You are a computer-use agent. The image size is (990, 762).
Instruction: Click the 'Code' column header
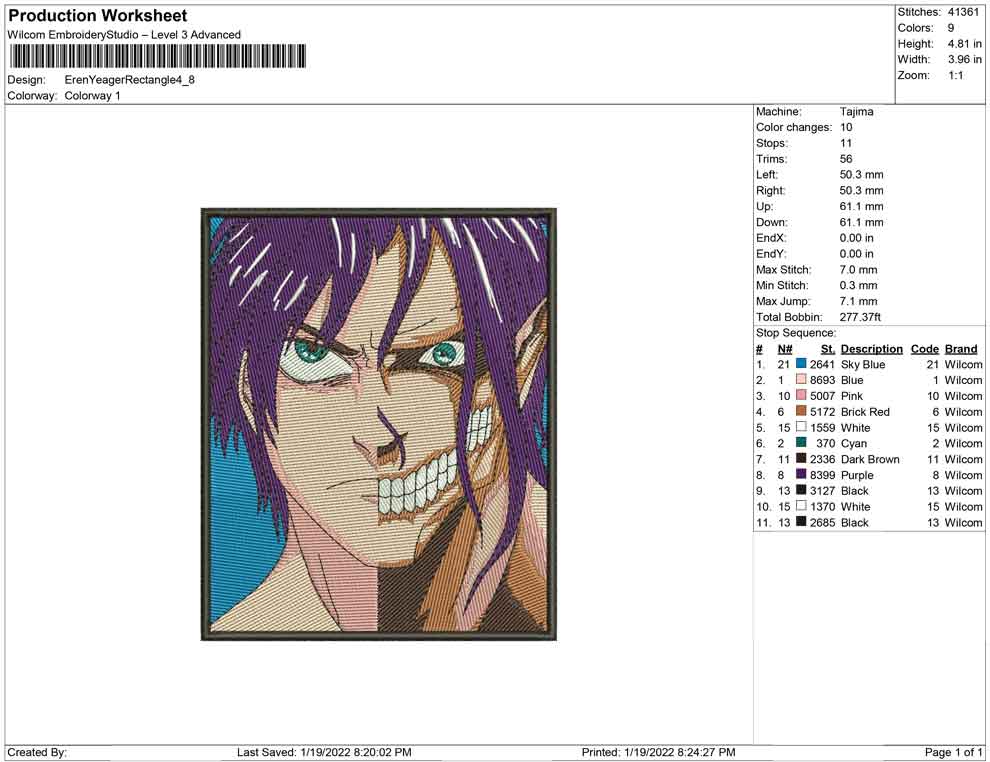[924, 348]
